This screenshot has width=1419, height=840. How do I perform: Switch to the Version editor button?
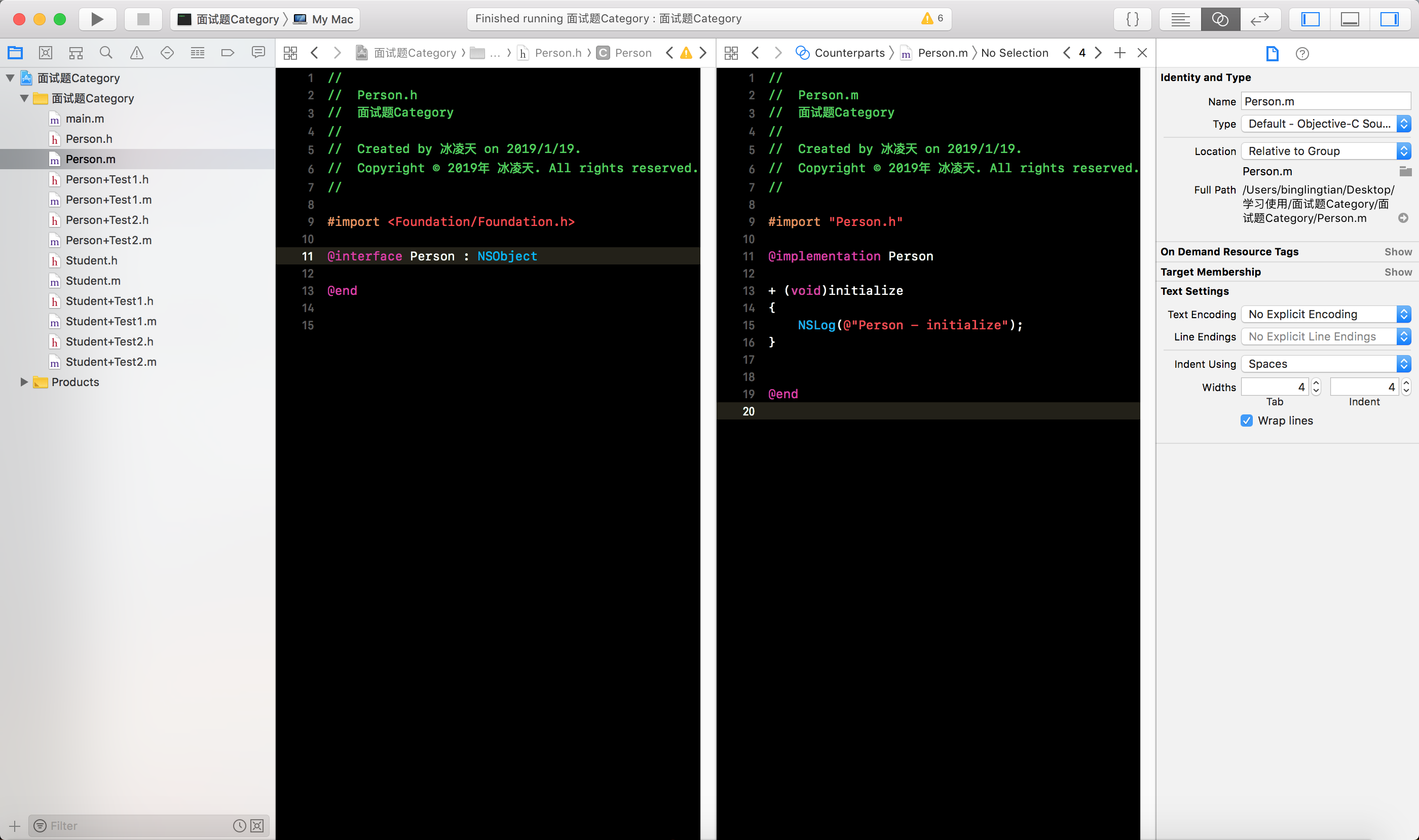[x=1259, y=19]
